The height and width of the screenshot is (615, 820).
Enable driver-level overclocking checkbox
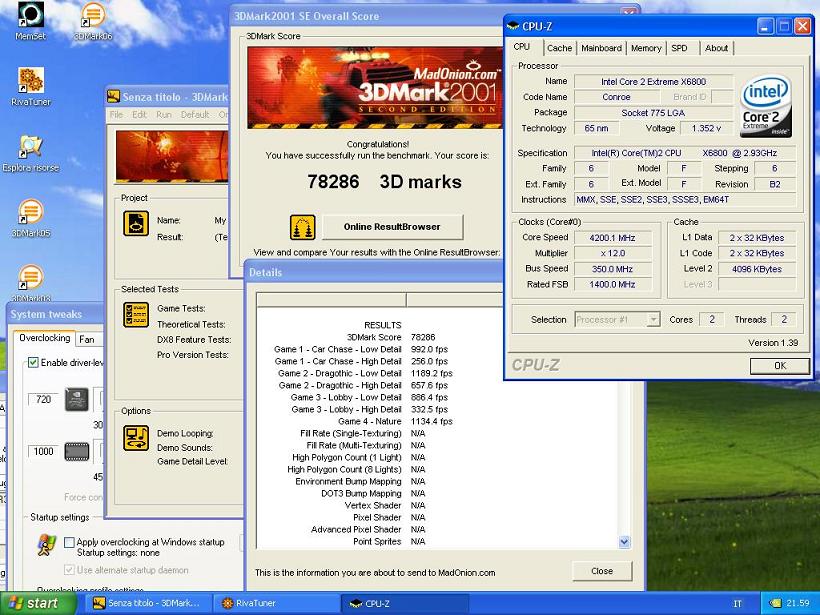33,362
